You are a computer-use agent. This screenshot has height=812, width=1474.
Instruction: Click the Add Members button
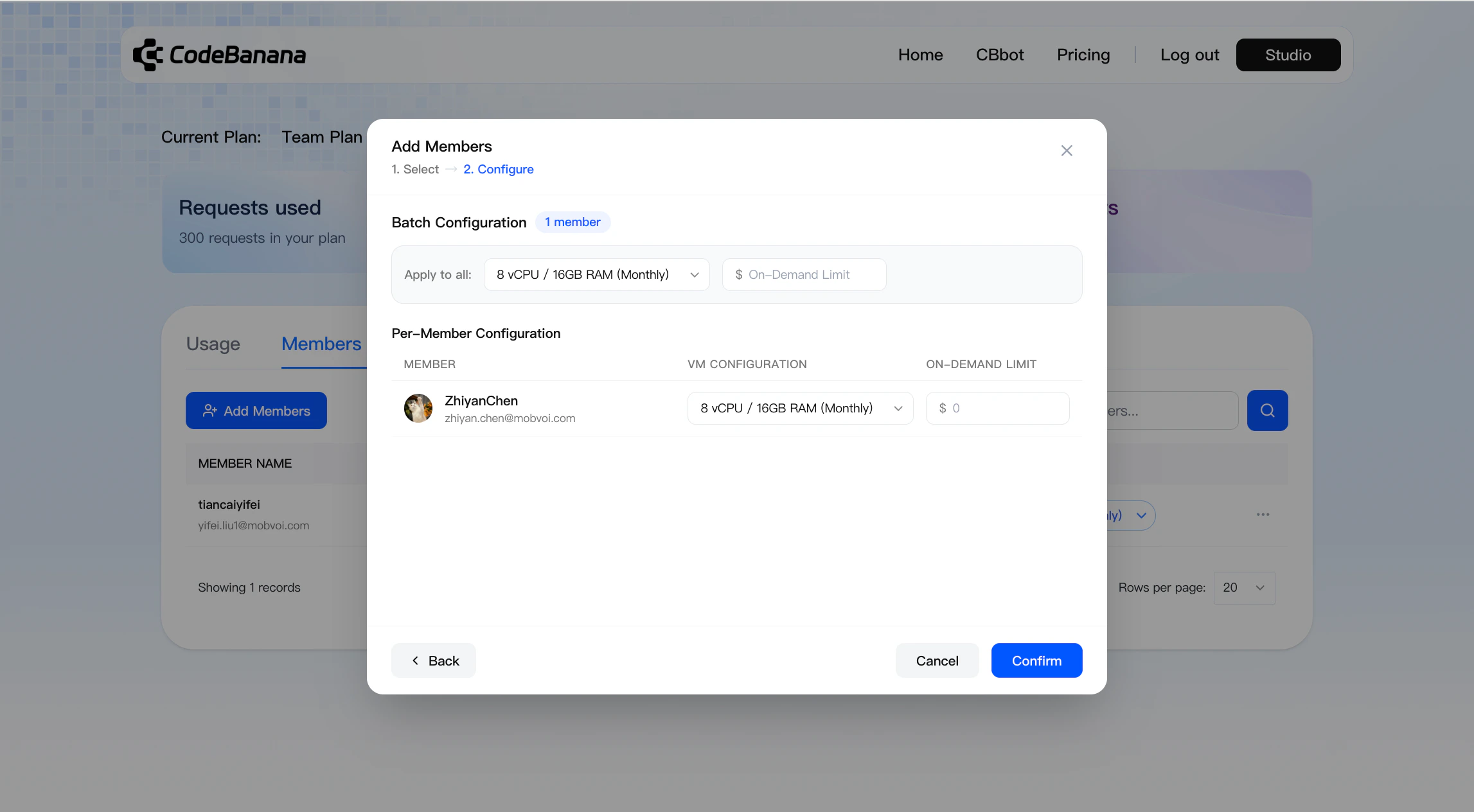tap(256, 410)
